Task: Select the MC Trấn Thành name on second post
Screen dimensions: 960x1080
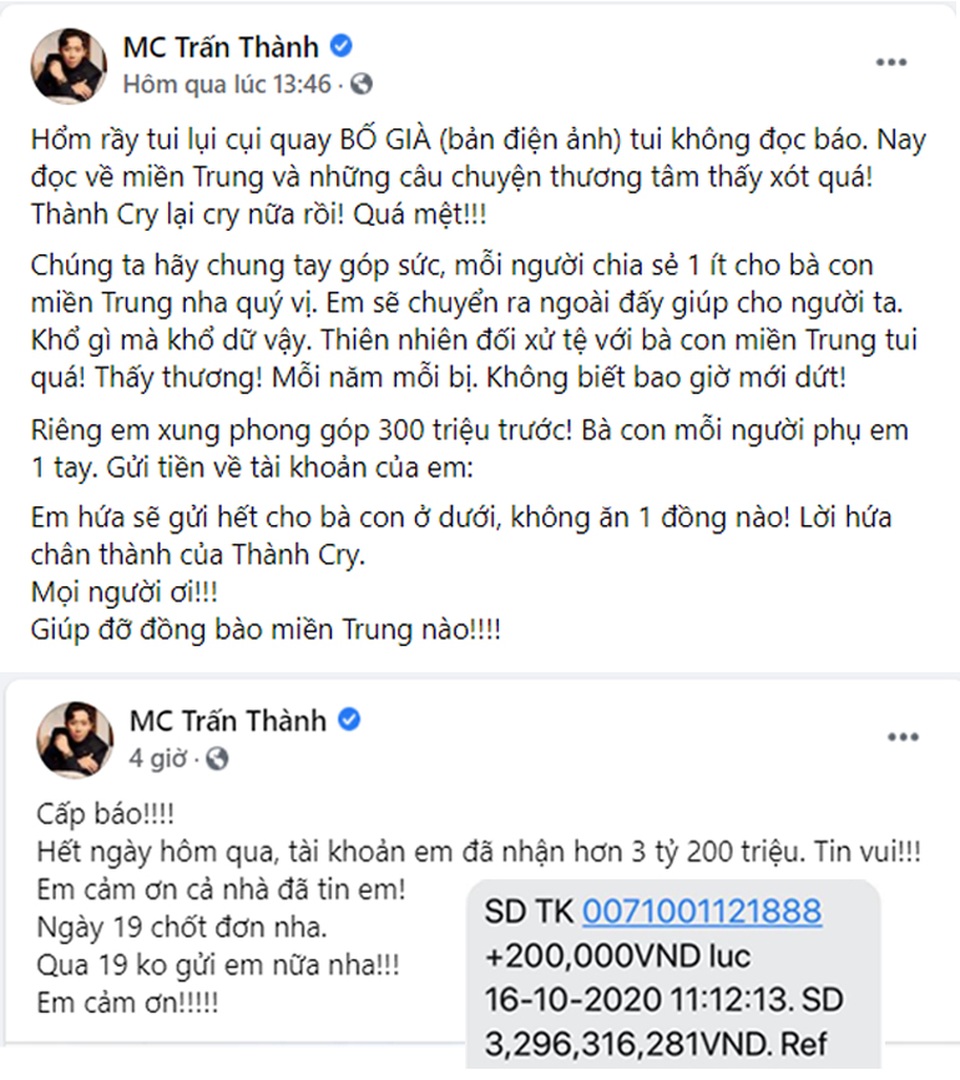Action: (228, 719)
